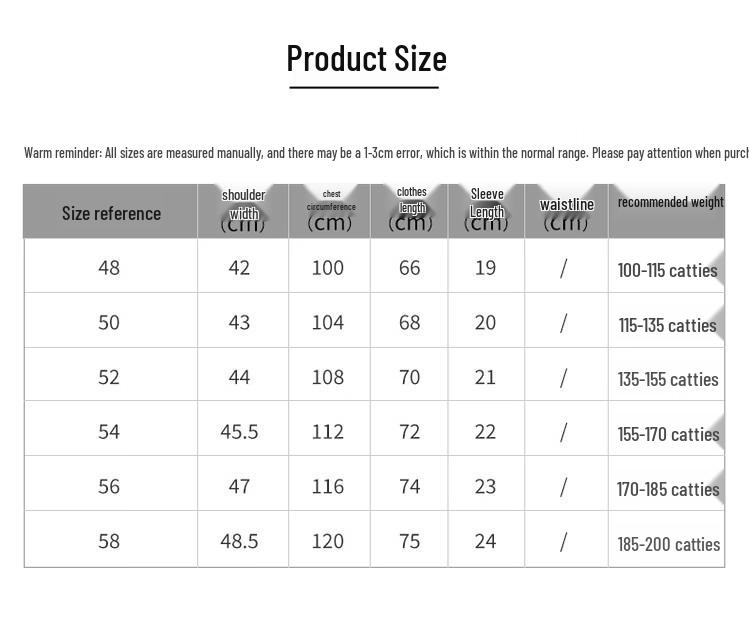The height and width of the screenshot is (619, 749).
Task: Click the shoulder width column header
Action: click(x=243, y=210)
